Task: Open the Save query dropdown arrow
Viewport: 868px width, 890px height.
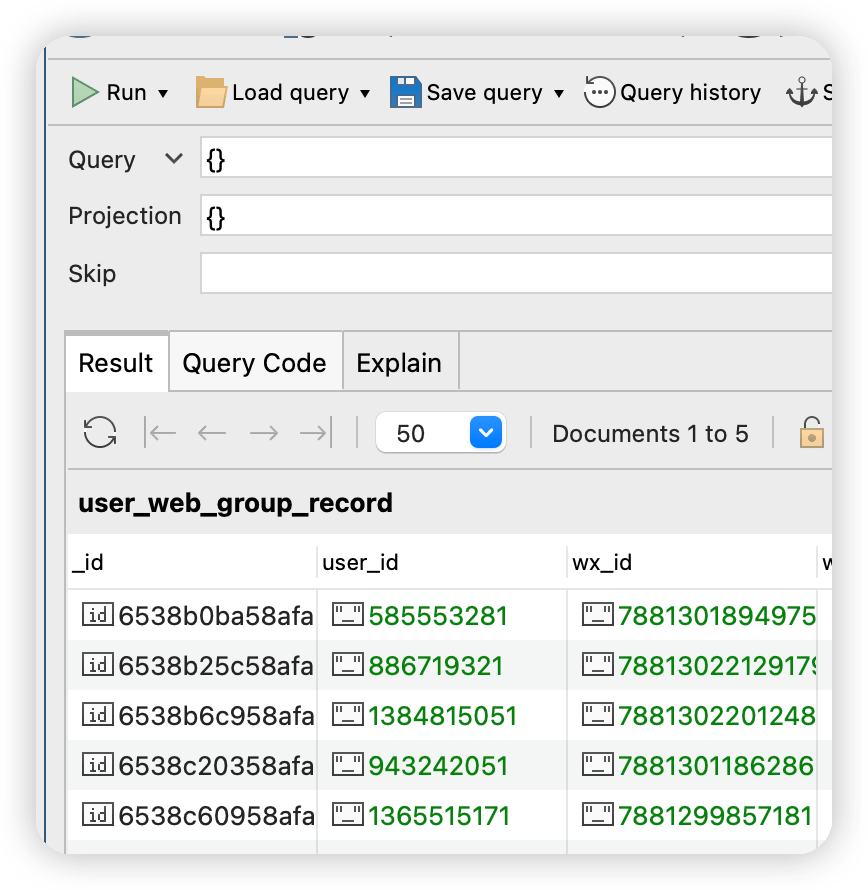Action: click(x=559, y=93)
